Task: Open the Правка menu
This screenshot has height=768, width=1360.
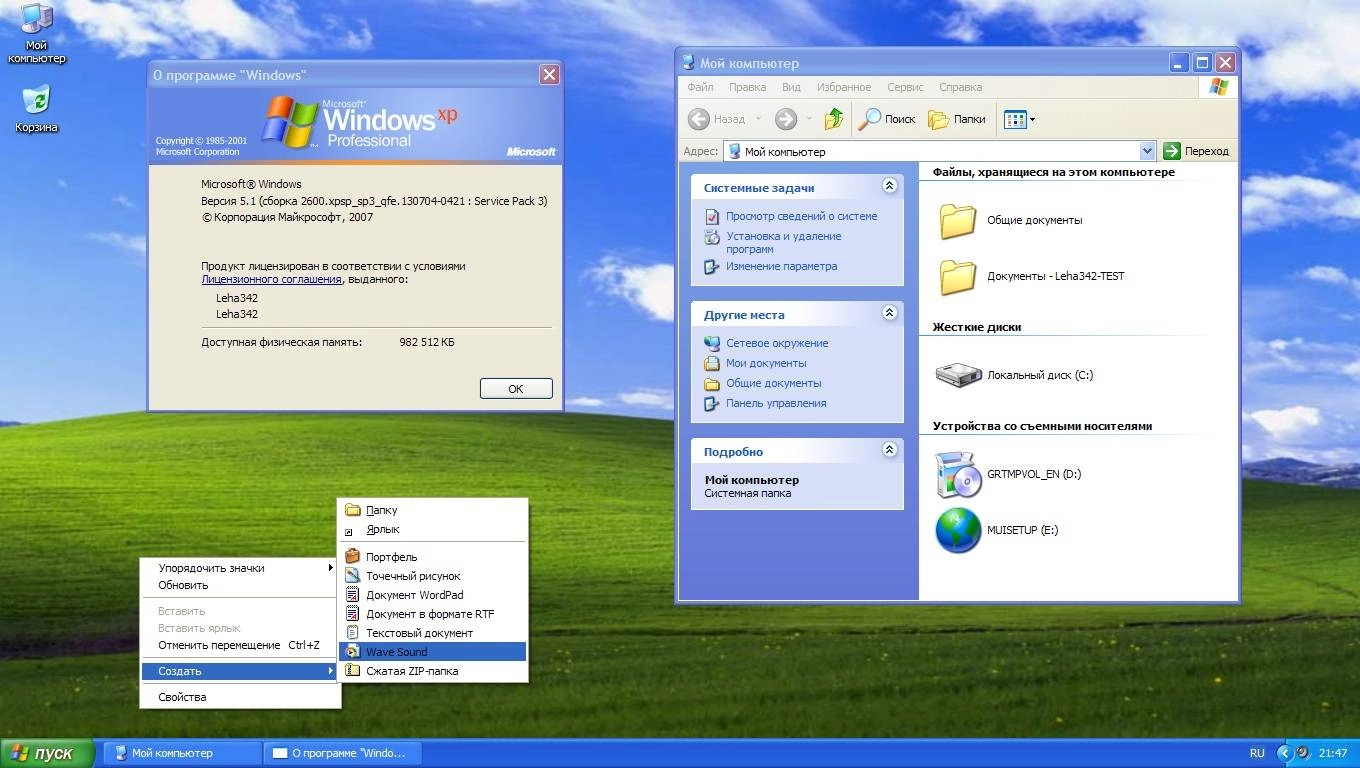Action: (x=747, y=87)
